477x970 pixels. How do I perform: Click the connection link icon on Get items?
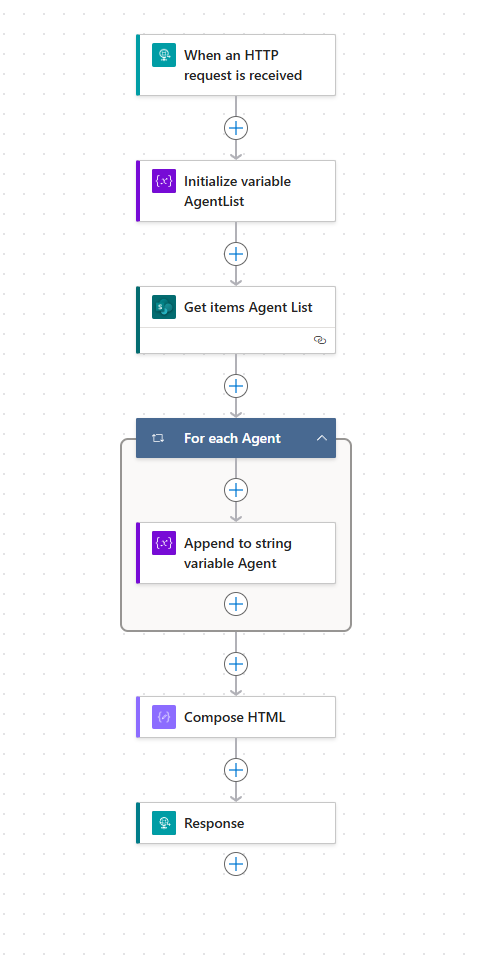pyautogui.click(x=320, y=340)
